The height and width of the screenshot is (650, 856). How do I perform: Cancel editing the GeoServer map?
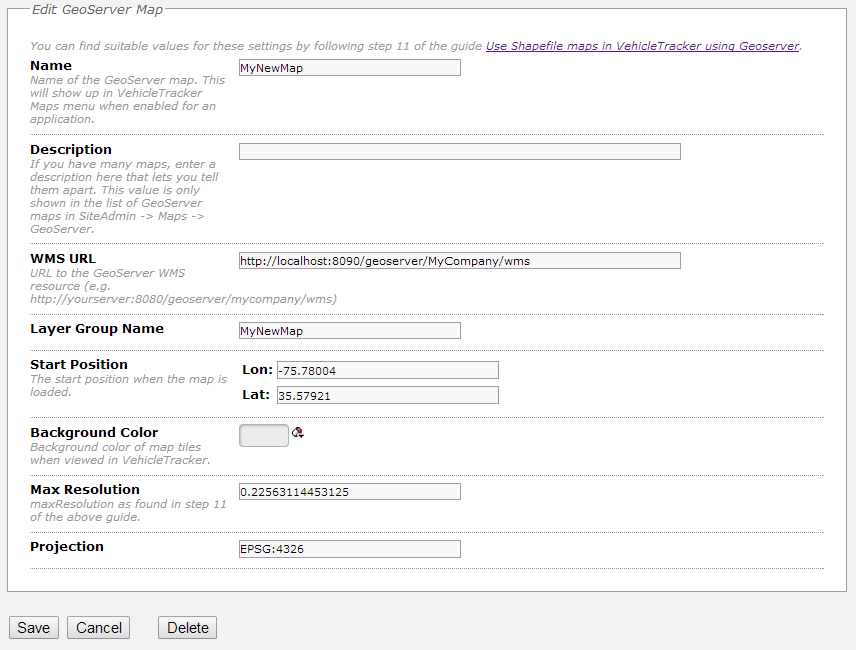pyautogui.click(x=97, y=627)
